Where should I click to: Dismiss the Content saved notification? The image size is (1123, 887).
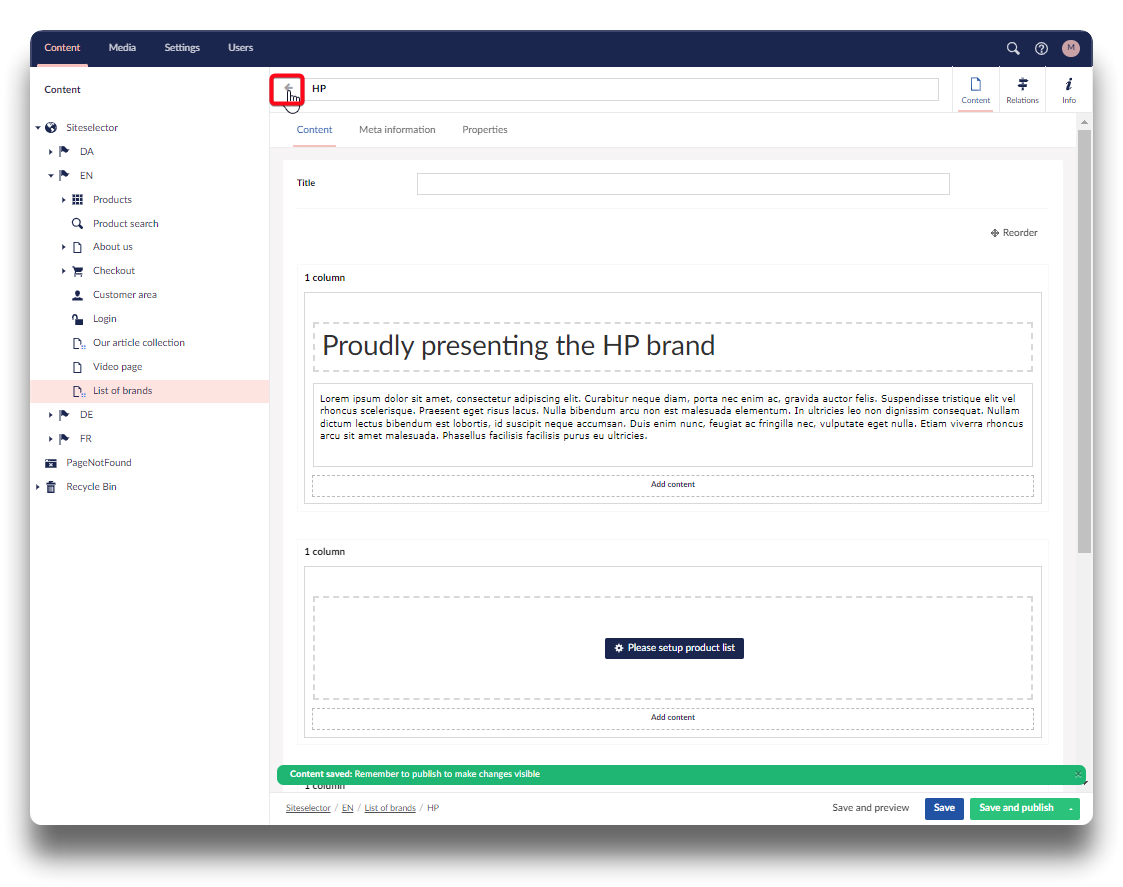click(x=1078, y=774)
